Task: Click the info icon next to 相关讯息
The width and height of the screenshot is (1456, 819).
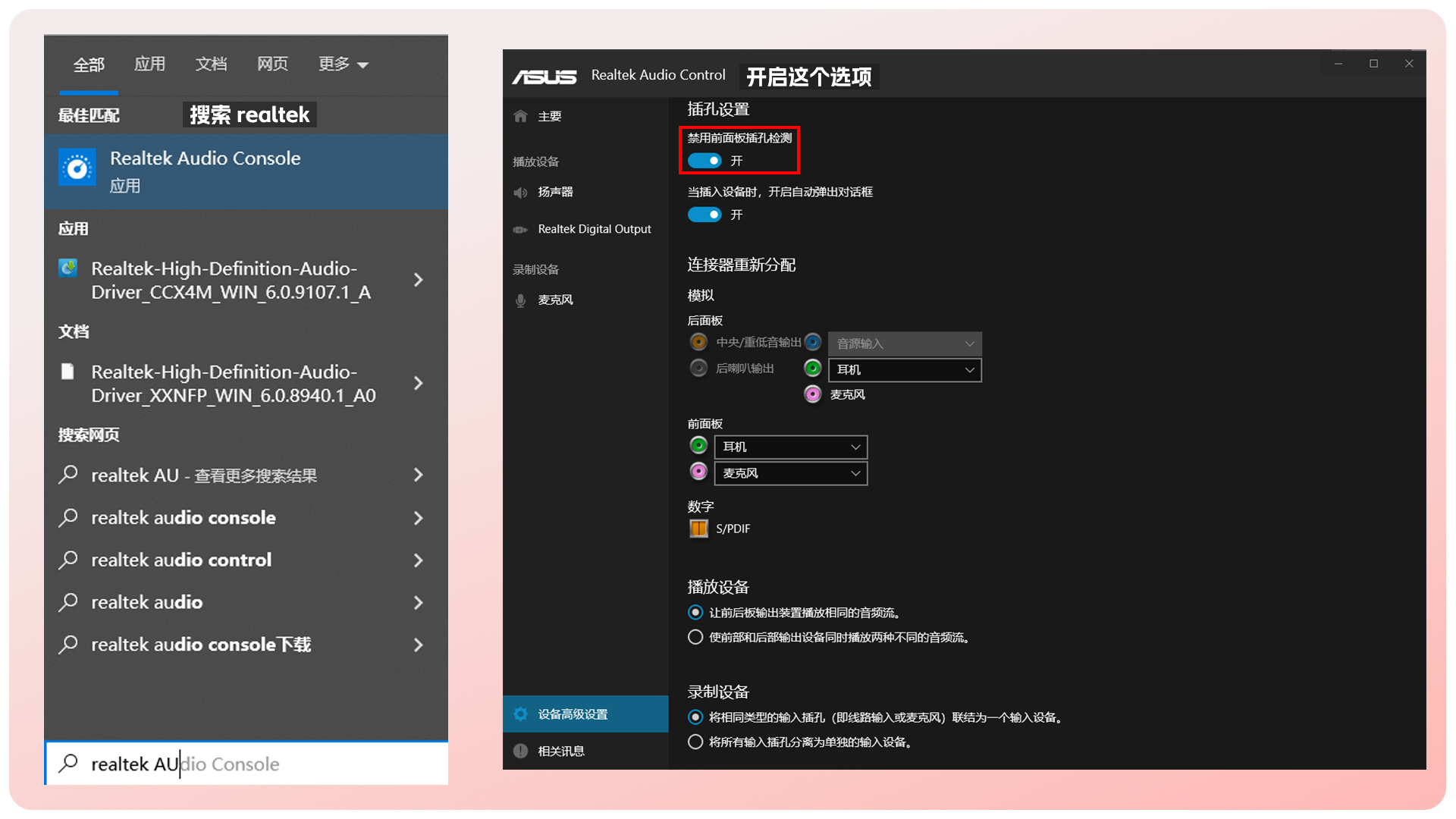Action: point(520,751)
